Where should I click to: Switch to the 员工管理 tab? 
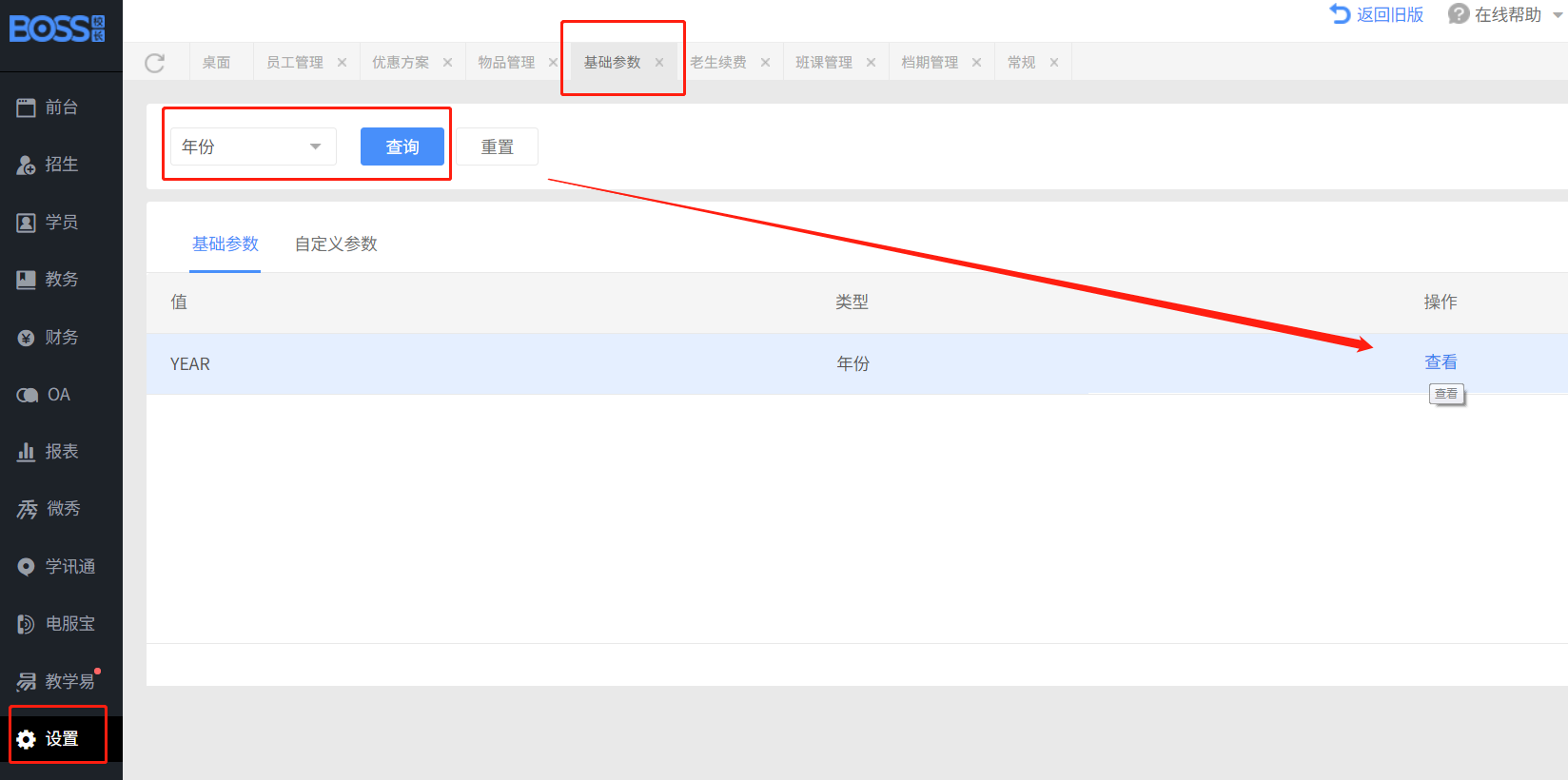[295, 63]
